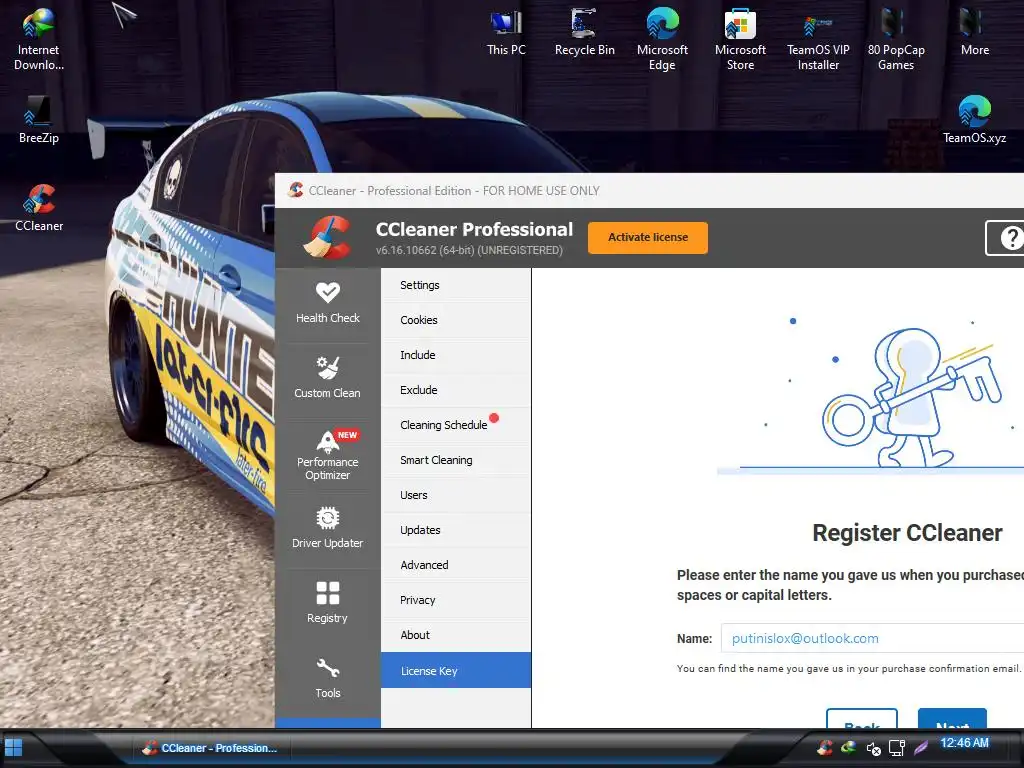Viewport: 1024px width, 768px height.
Task: Select Settings in options list
Action: coord(456,285)
